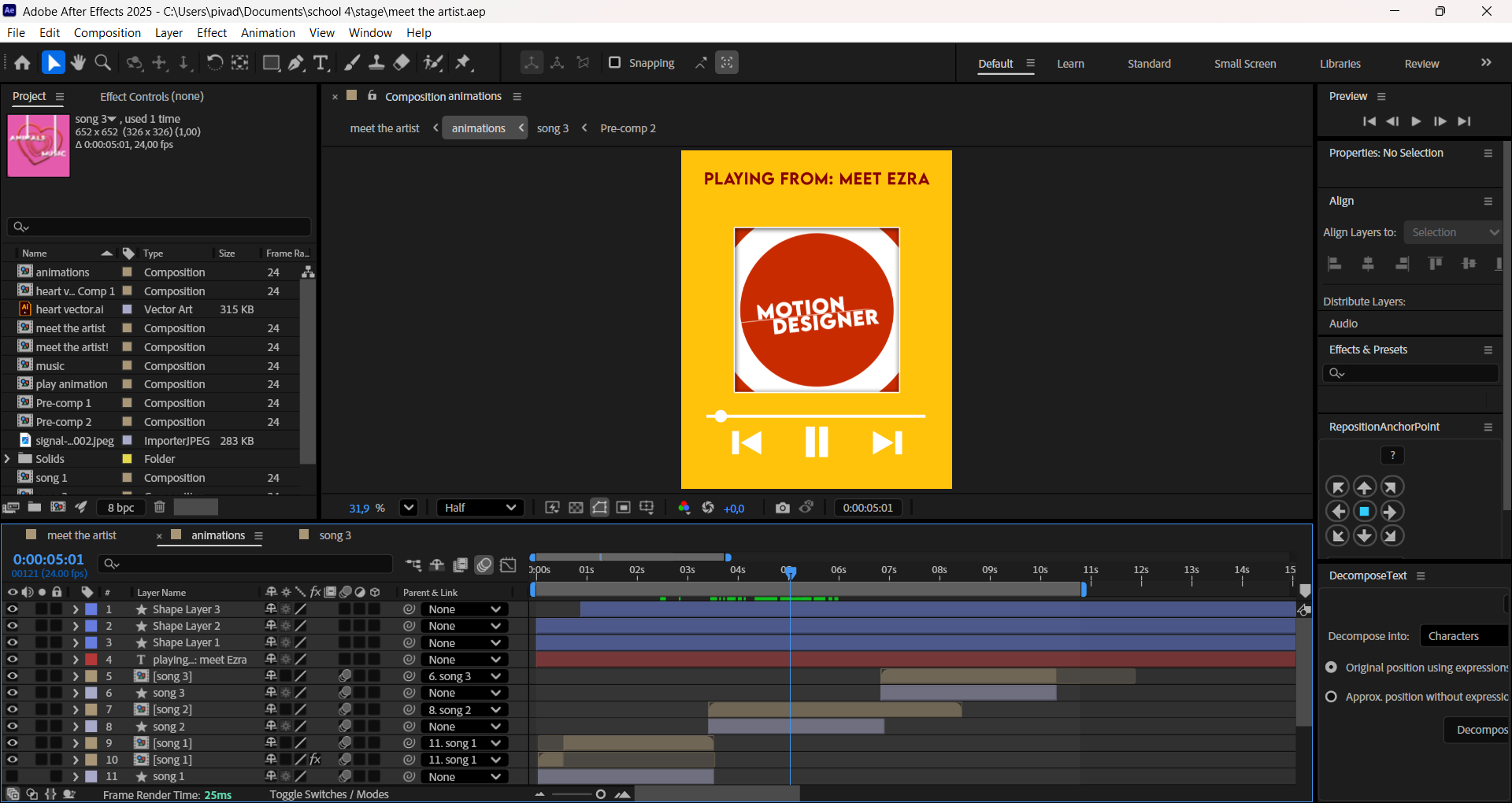Click the blue label swatch of Shape Layer 3
This screenshot has width=1512, height=803.
[91, 609]
